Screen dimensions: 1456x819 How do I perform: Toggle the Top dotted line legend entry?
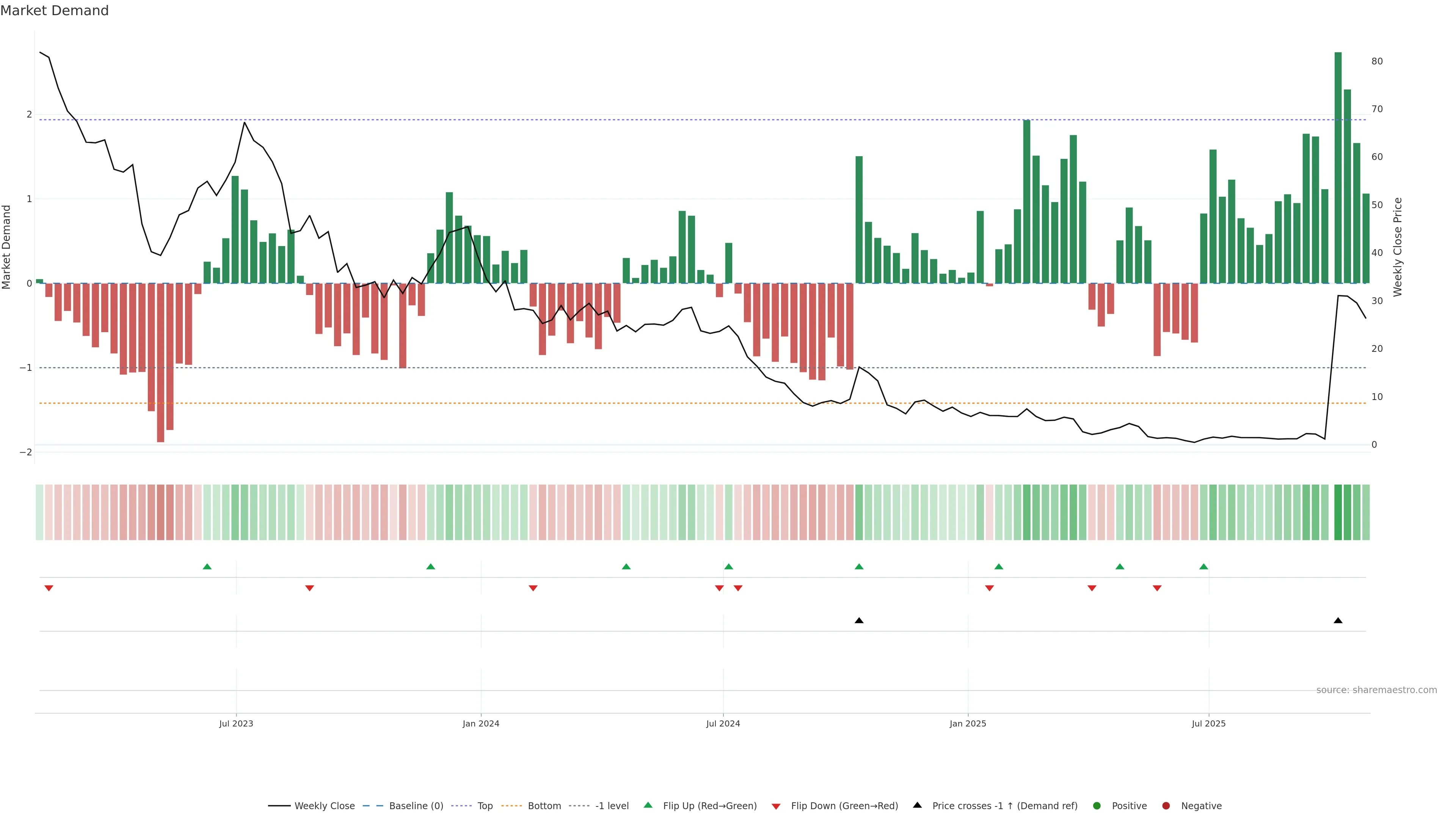[x=485, y=805]
